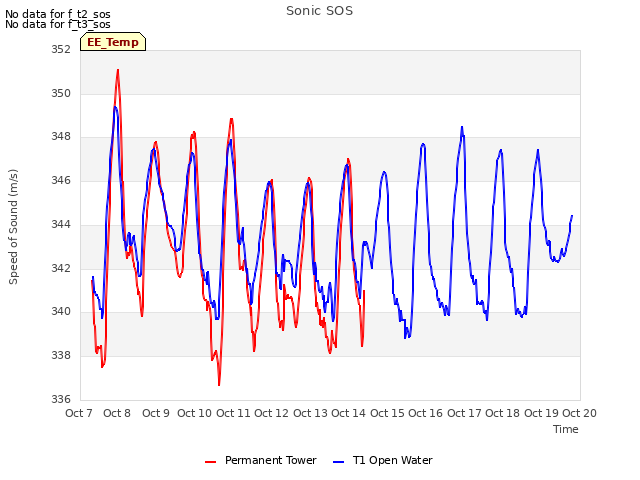Click the red Permanent Tower legend swatch

pyautogui.click(x=210, y=462)
